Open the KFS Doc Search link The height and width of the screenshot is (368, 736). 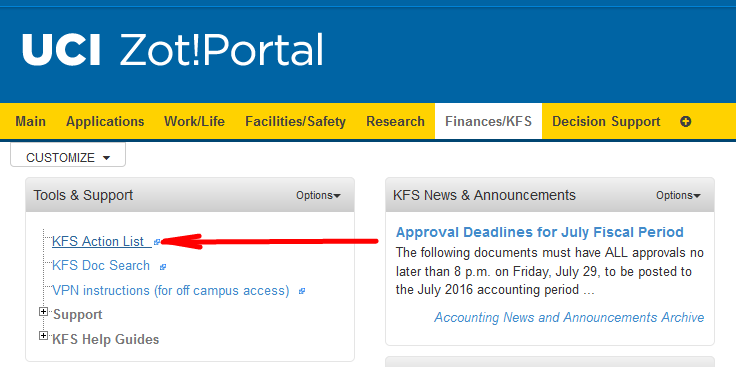pos(101,266)
